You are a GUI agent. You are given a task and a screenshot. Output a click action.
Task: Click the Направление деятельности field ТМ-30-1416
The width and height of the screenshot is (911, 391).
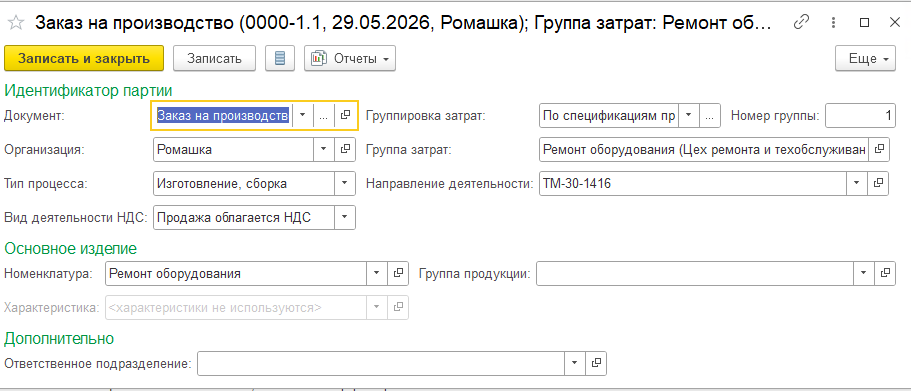click(x=693, y=184)
